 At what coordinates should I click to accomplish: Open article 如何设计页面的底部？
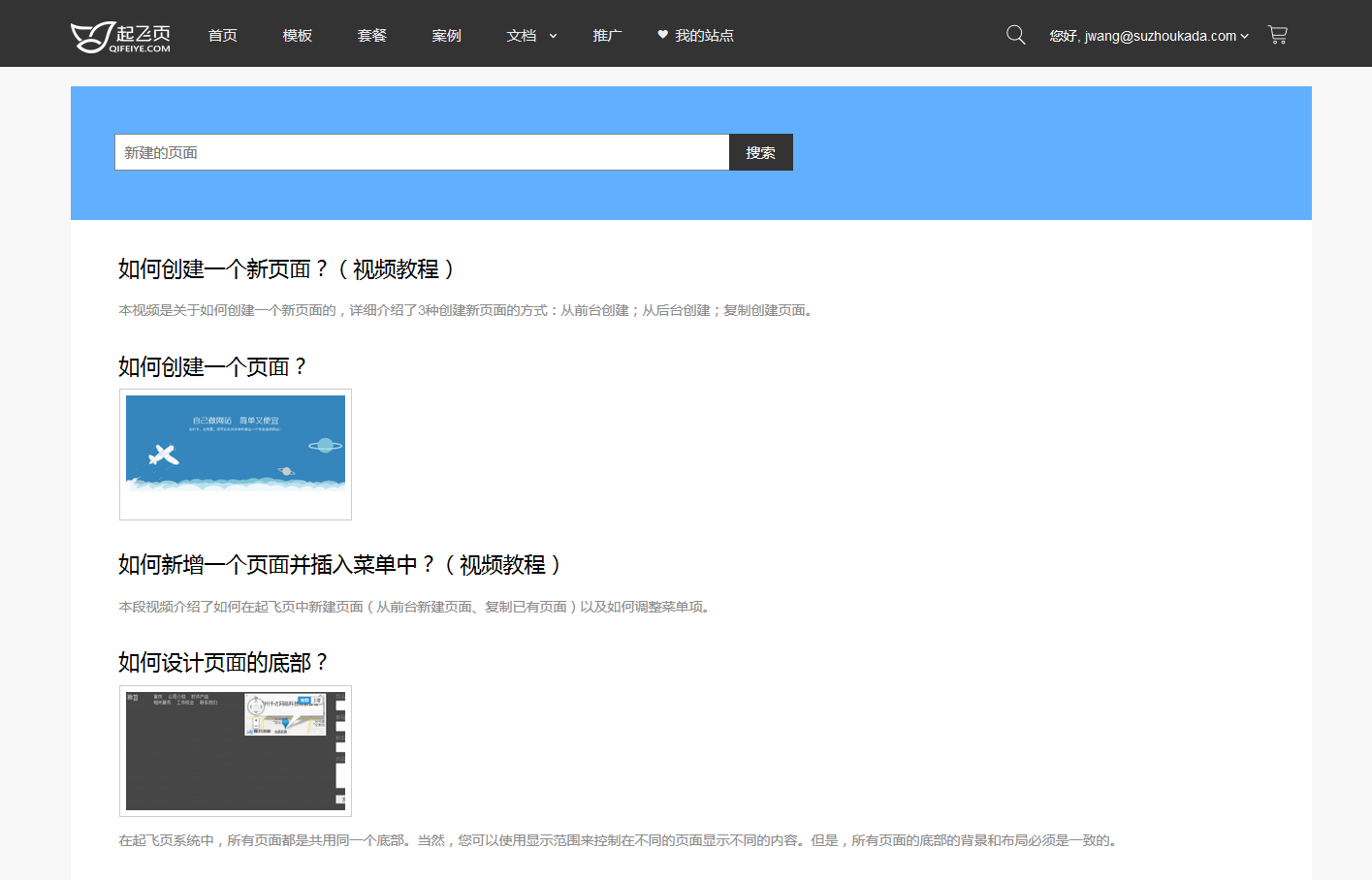224,663
